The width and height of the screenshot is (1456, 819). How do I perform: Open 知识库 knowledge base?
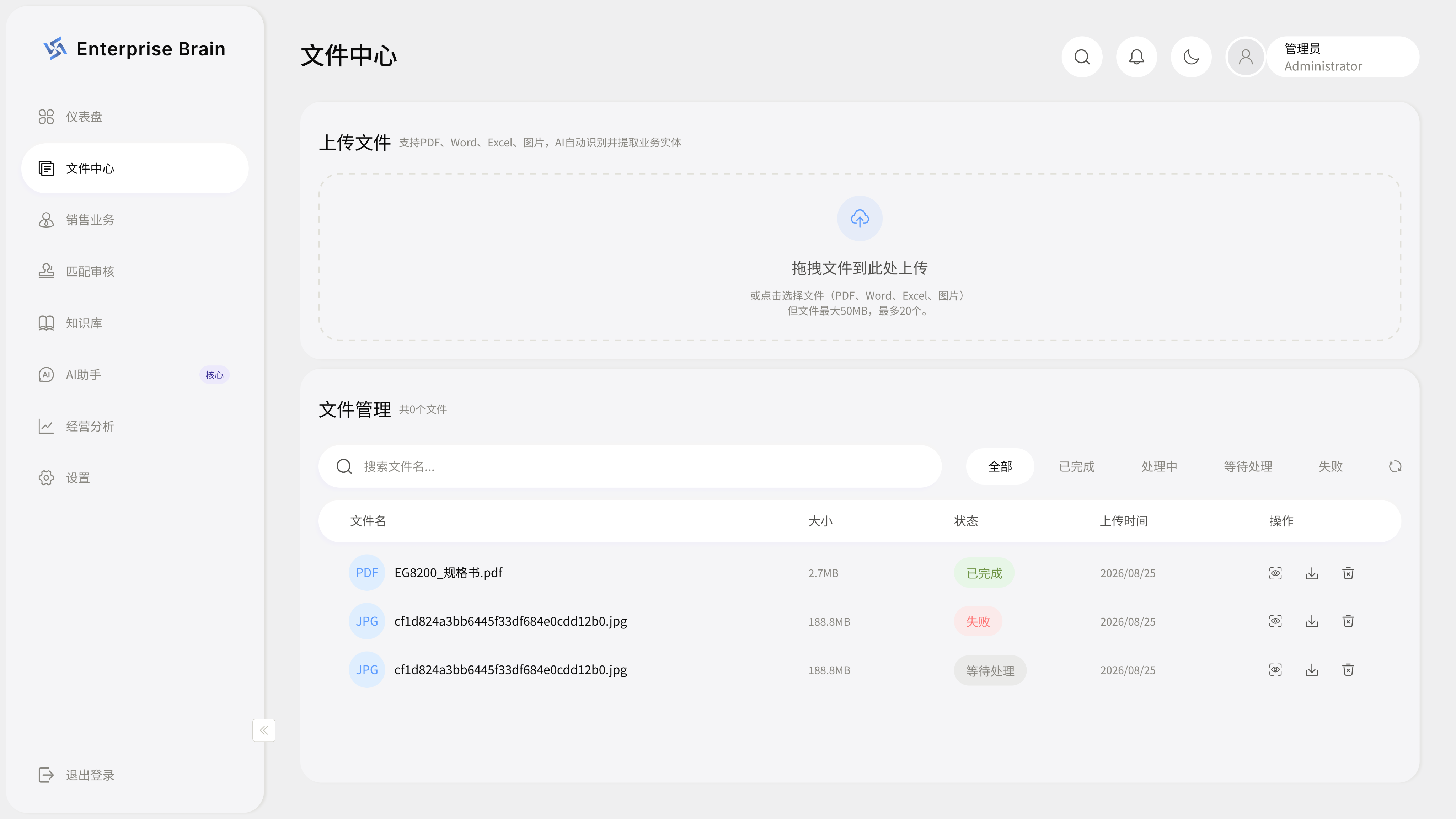tap(134, 323)
